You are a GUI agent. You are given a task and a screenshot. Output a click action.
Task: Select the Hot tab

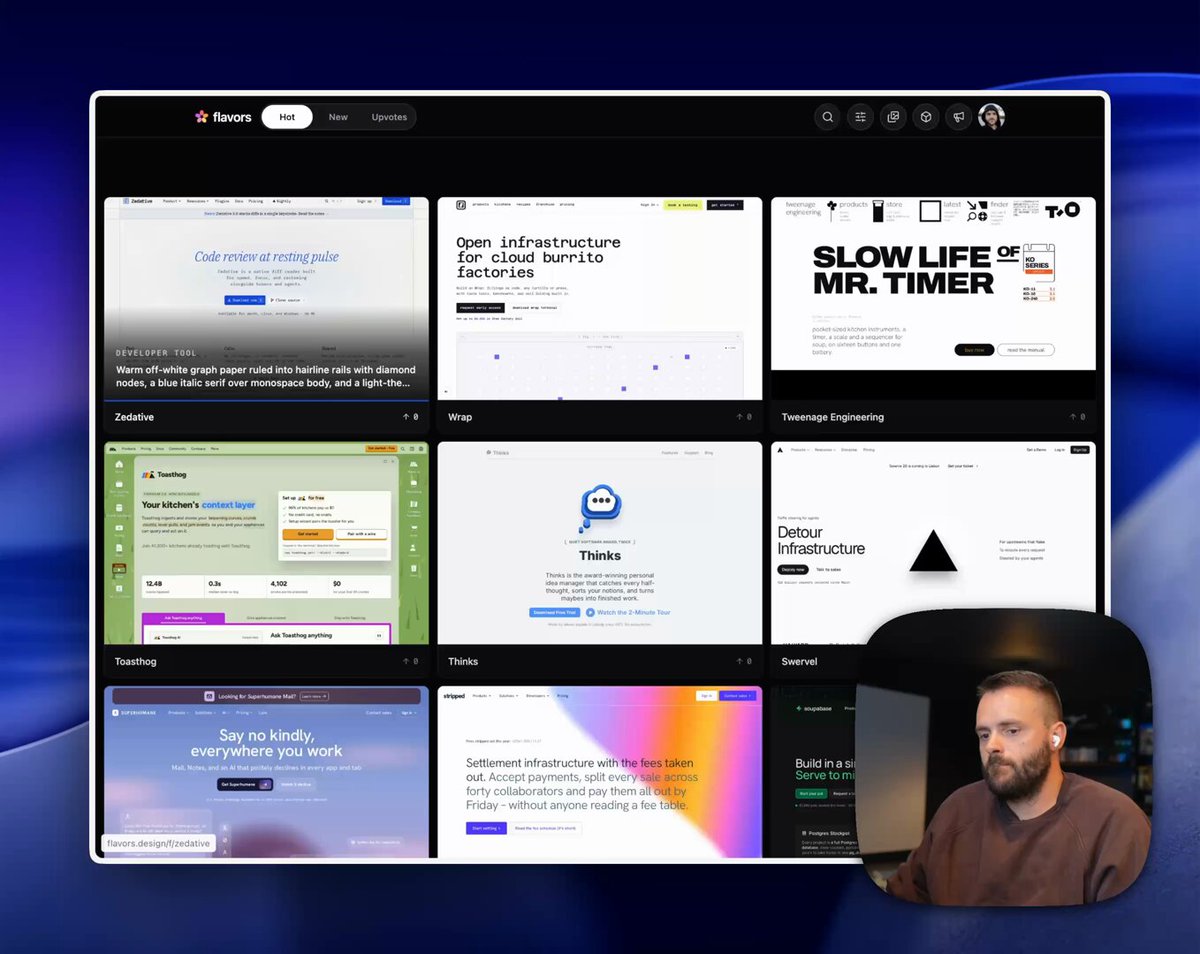(x=287, y=117)
